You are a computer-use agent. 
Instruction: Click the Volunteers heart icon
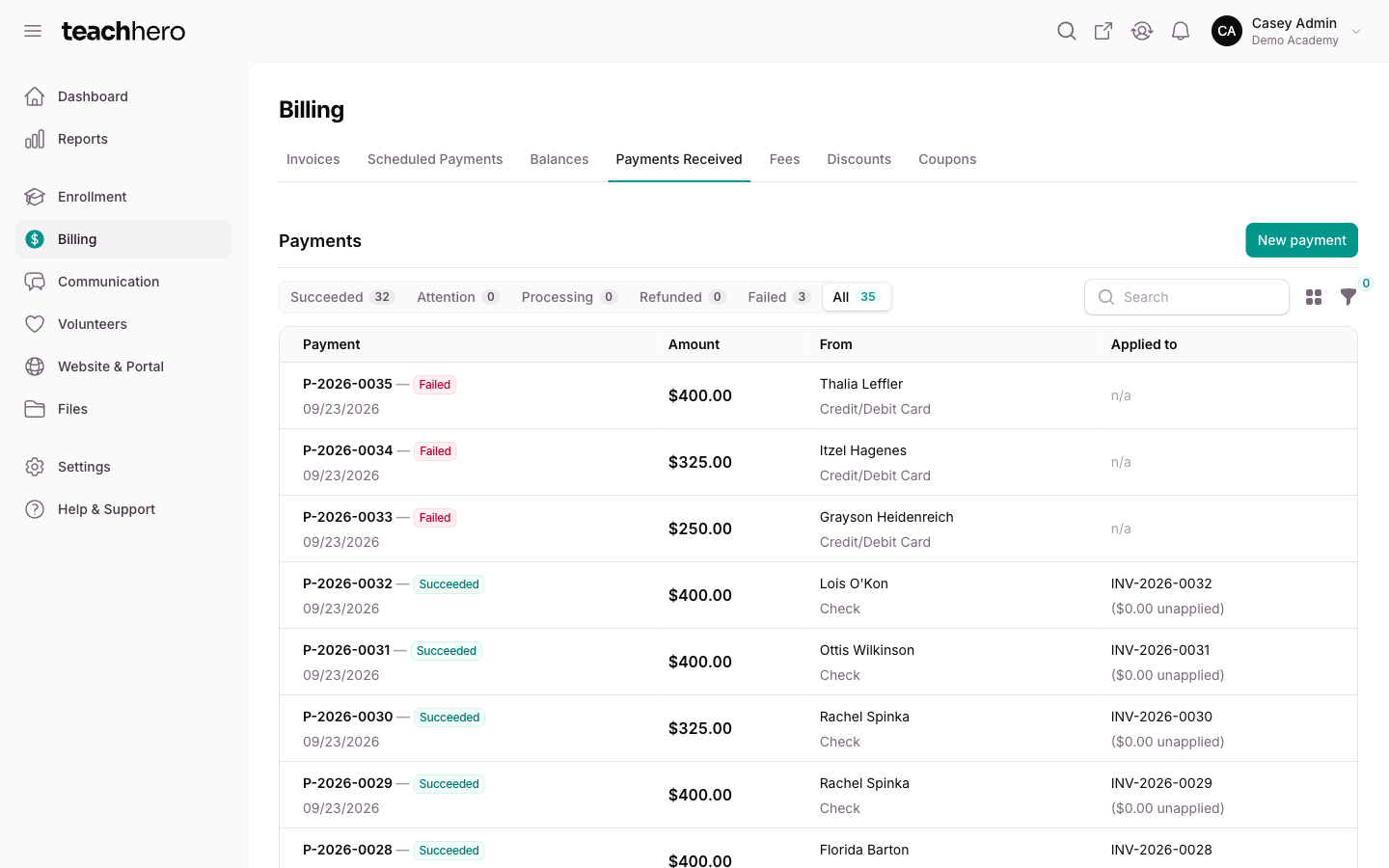(35, 324)
